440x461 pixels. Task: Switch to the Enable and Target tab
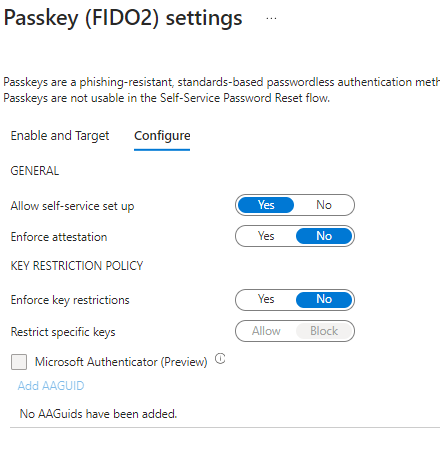click(x=60, y=136)
